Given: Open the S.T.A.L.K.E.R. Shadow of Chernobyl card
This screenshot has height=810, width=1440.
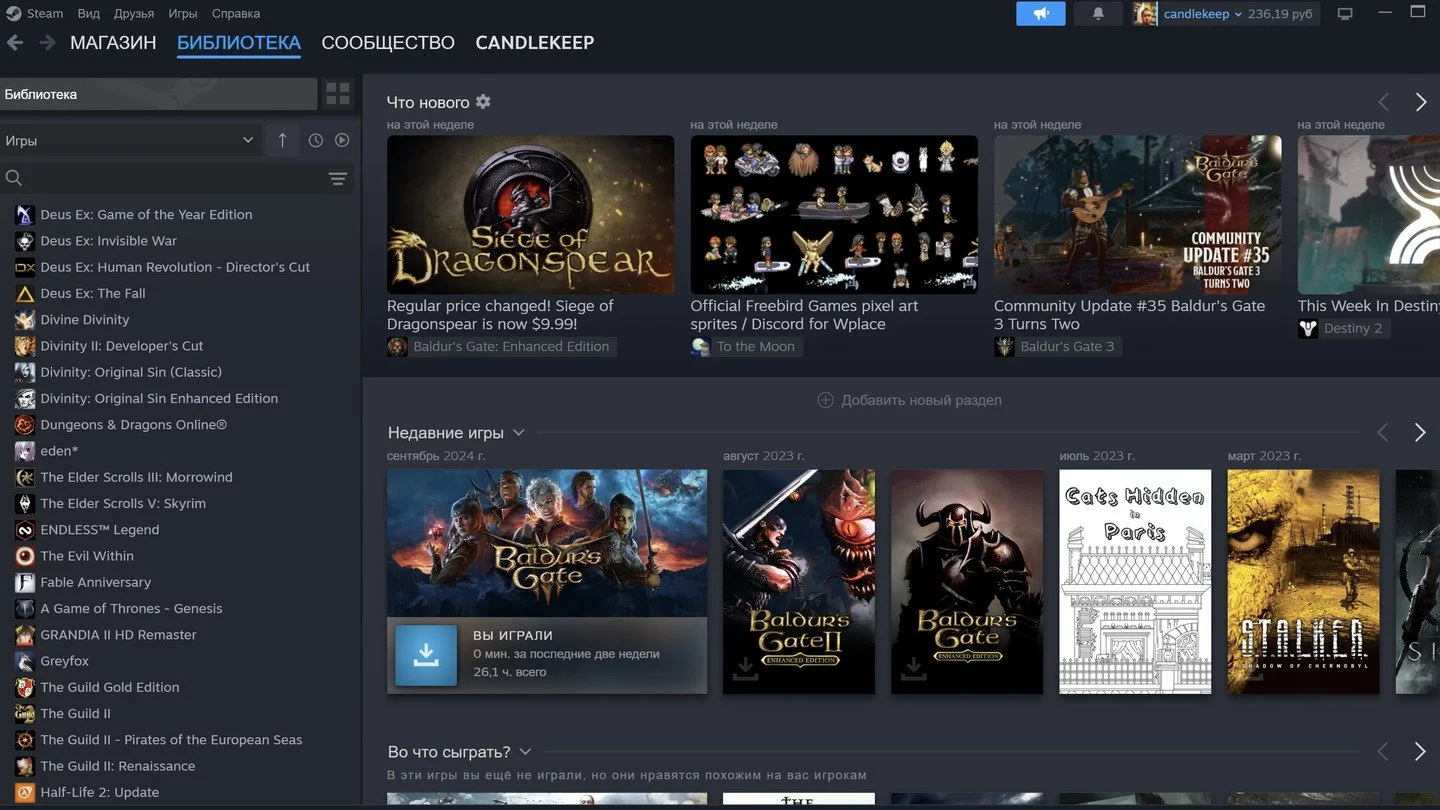Looking at the screenshot, I should [1303, 582].
